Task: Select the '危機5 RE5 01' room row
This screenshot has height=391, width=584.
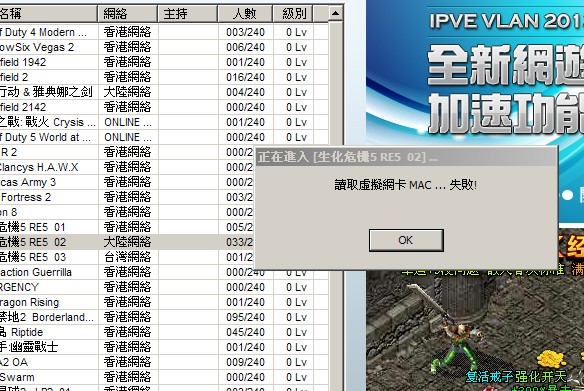Action: [x=127, y=227]
